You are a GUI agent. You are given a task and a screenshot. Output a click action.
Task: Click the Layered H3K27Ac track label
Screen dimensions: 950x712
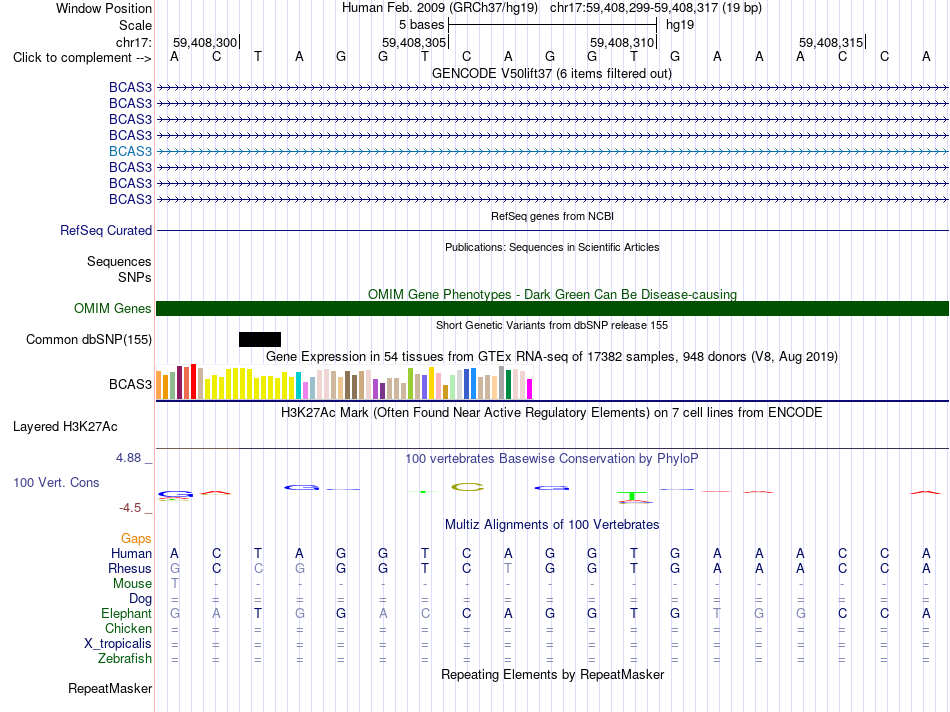(x=65, y=427)
